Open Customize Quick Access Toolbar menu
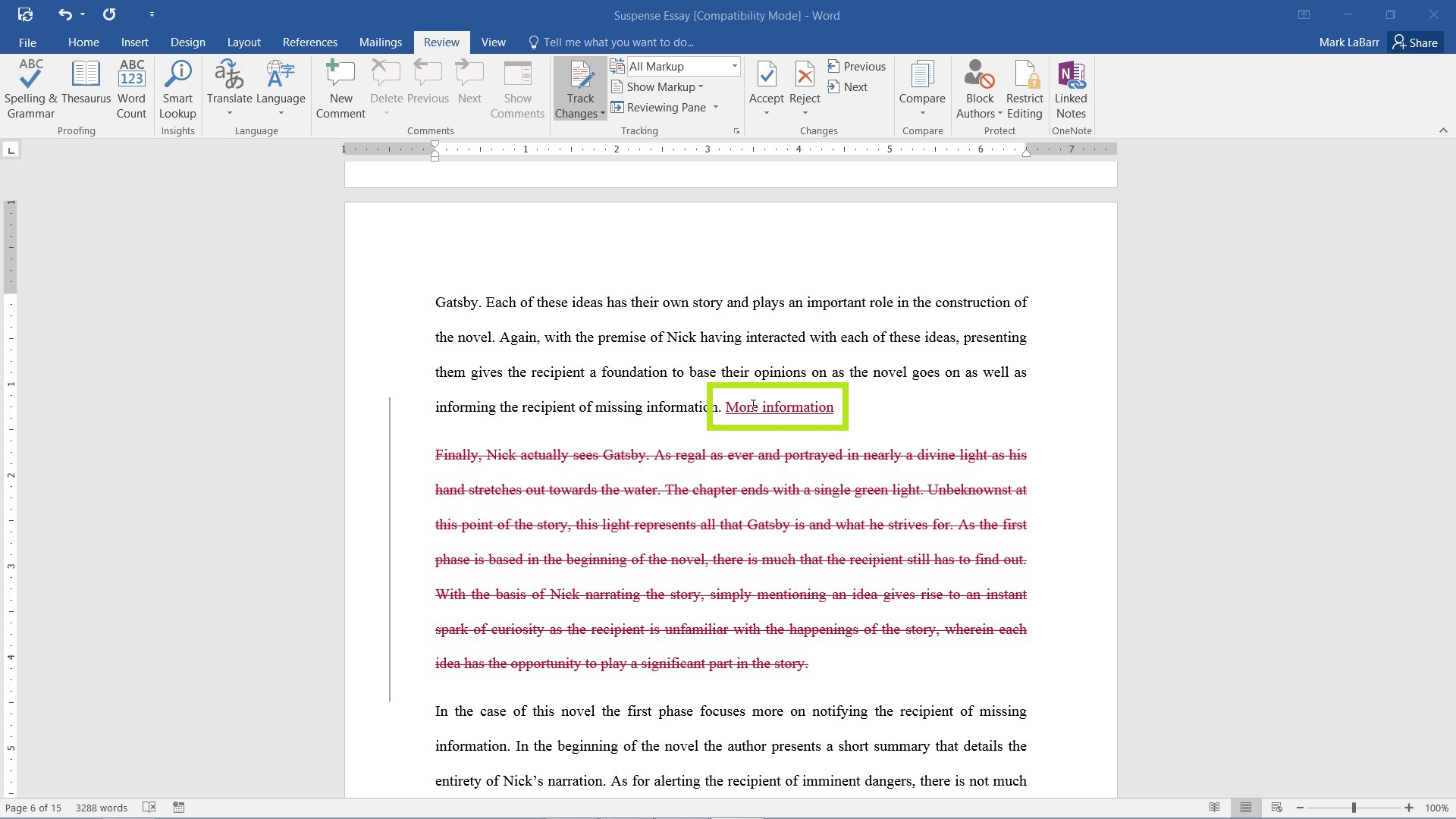The image size is (1456, 819). [x=152, y=14]
